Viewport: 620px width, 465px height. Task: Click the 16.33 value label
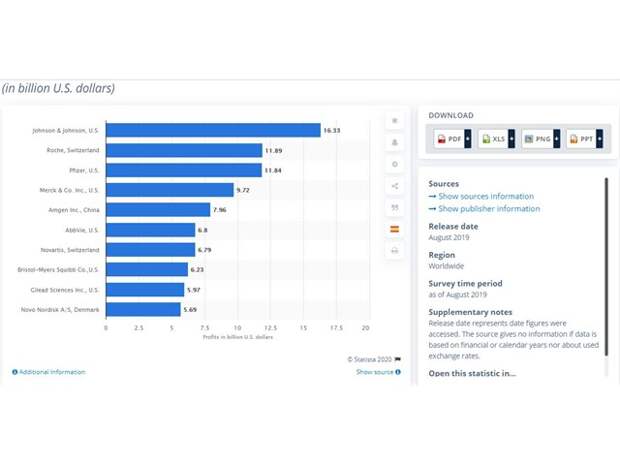tap(332, 130)
